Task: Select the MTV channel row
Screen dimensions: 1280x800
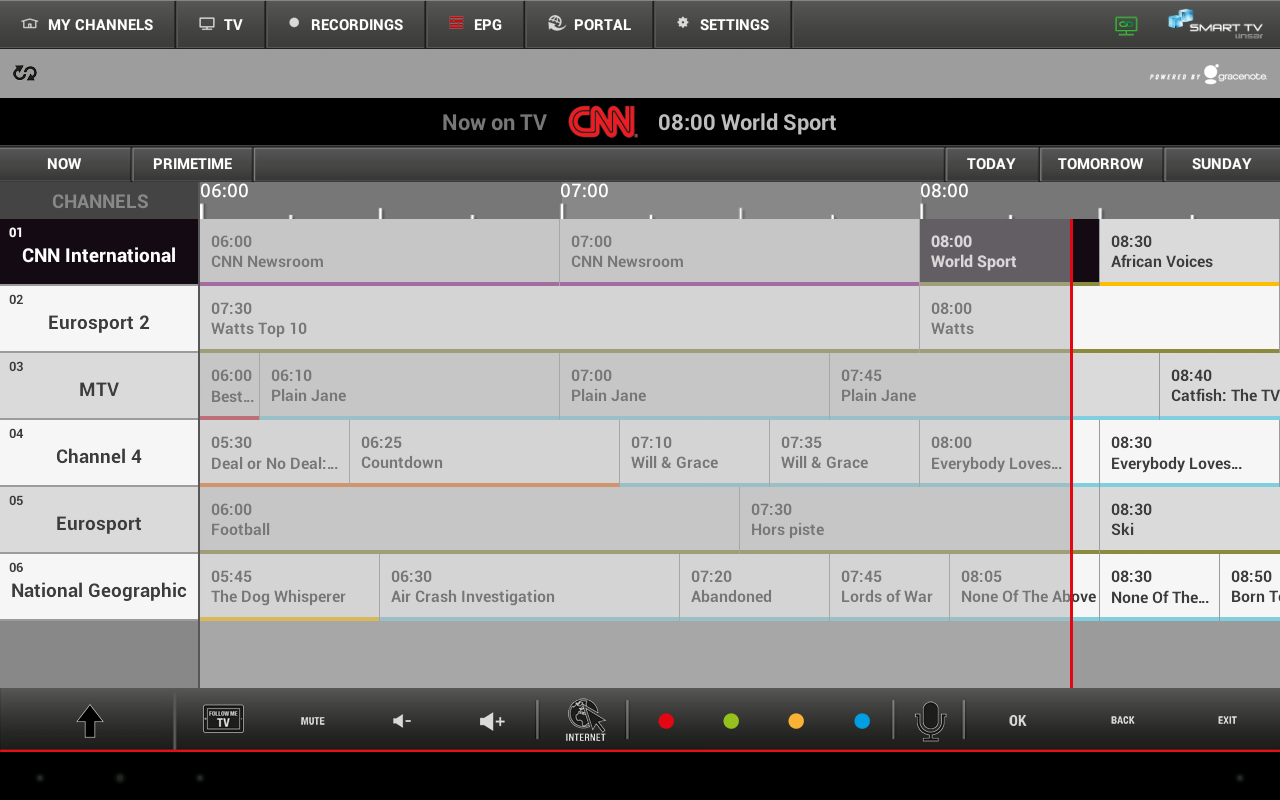Action: click(99, 386)
